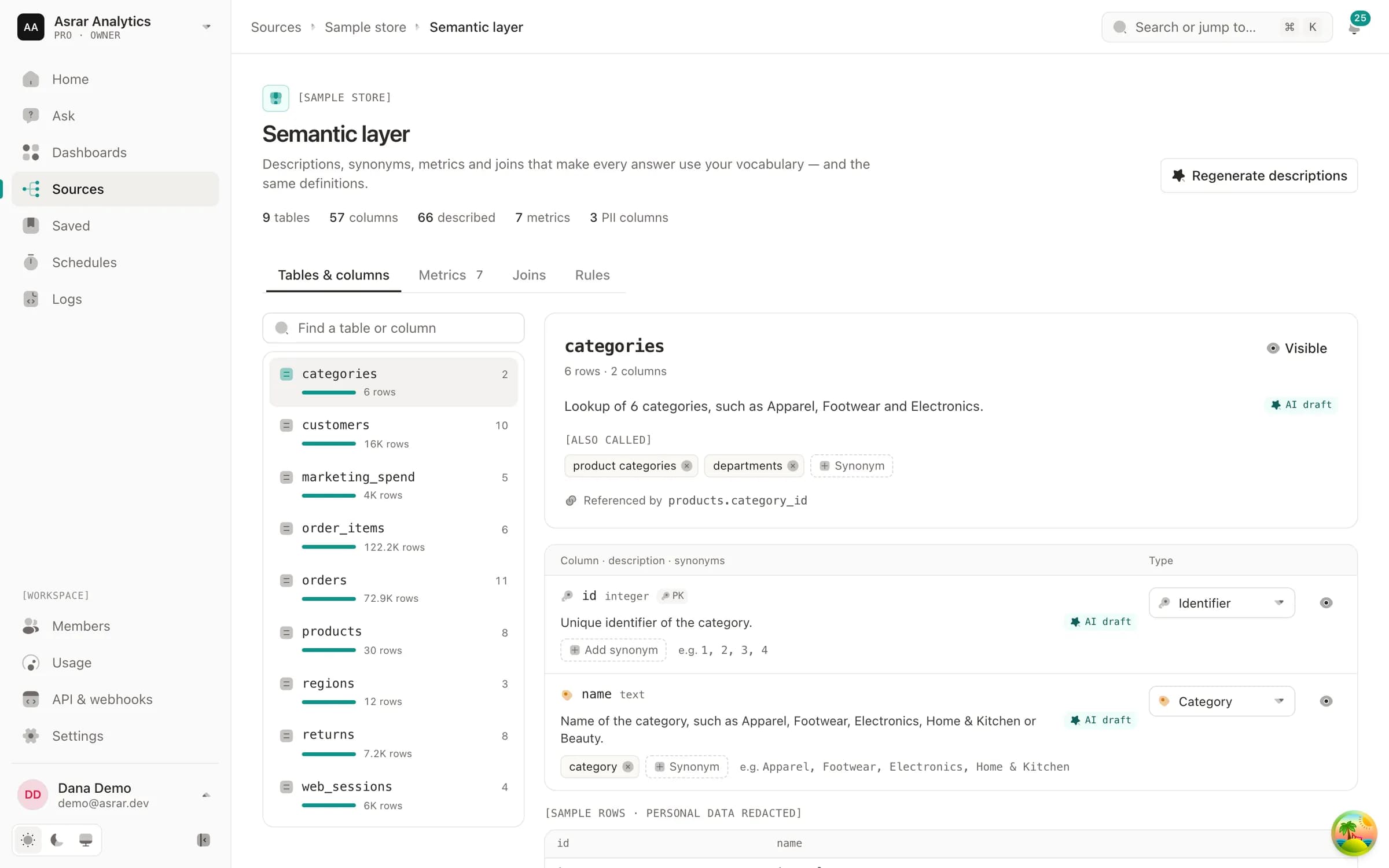
Task: Click the Usage gauge icon
Action: click(x=31, y=663)
